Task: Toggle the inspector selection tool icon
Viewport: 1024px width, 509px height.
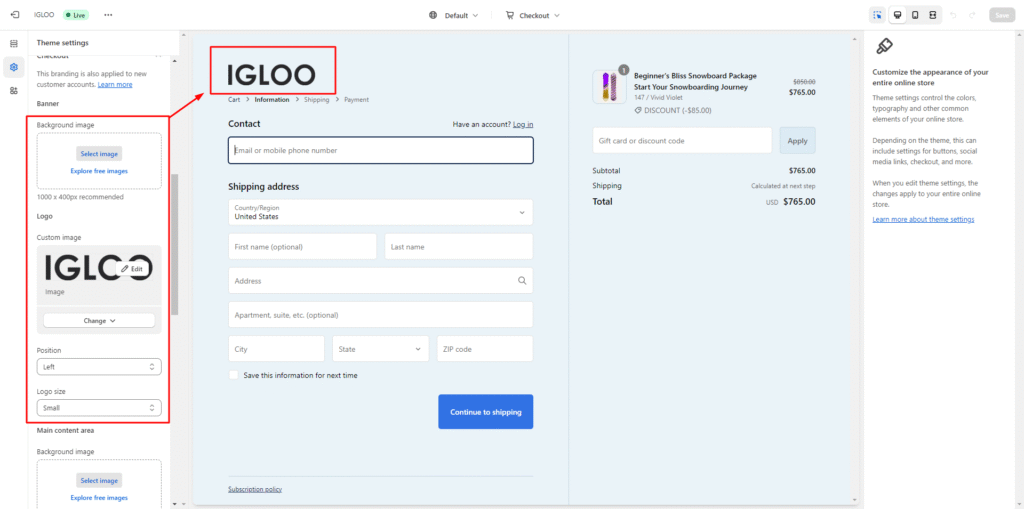Action: pyautogui.click(x=877, y=15)
